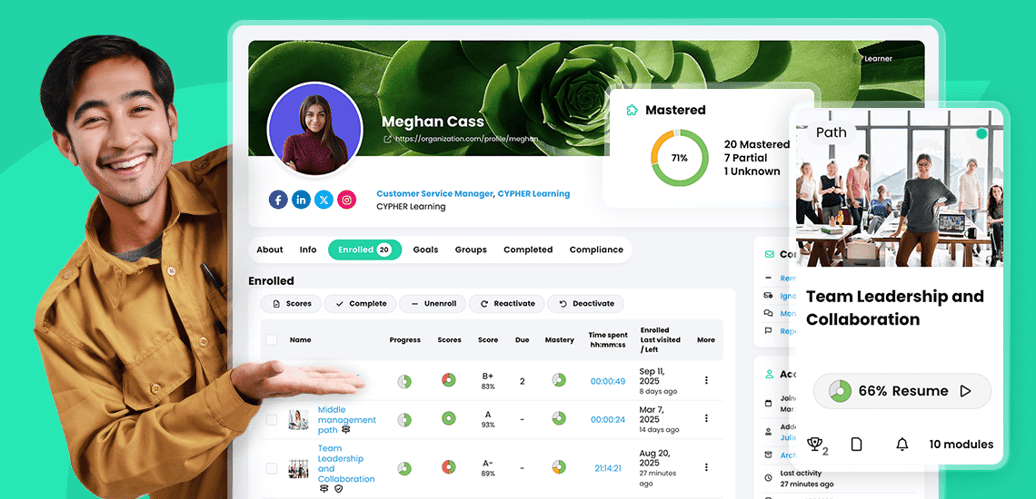The height and width of the screenshot is (499, 1036).
Task: Open the Instagram social icon
Action: (x=347, y=200)
